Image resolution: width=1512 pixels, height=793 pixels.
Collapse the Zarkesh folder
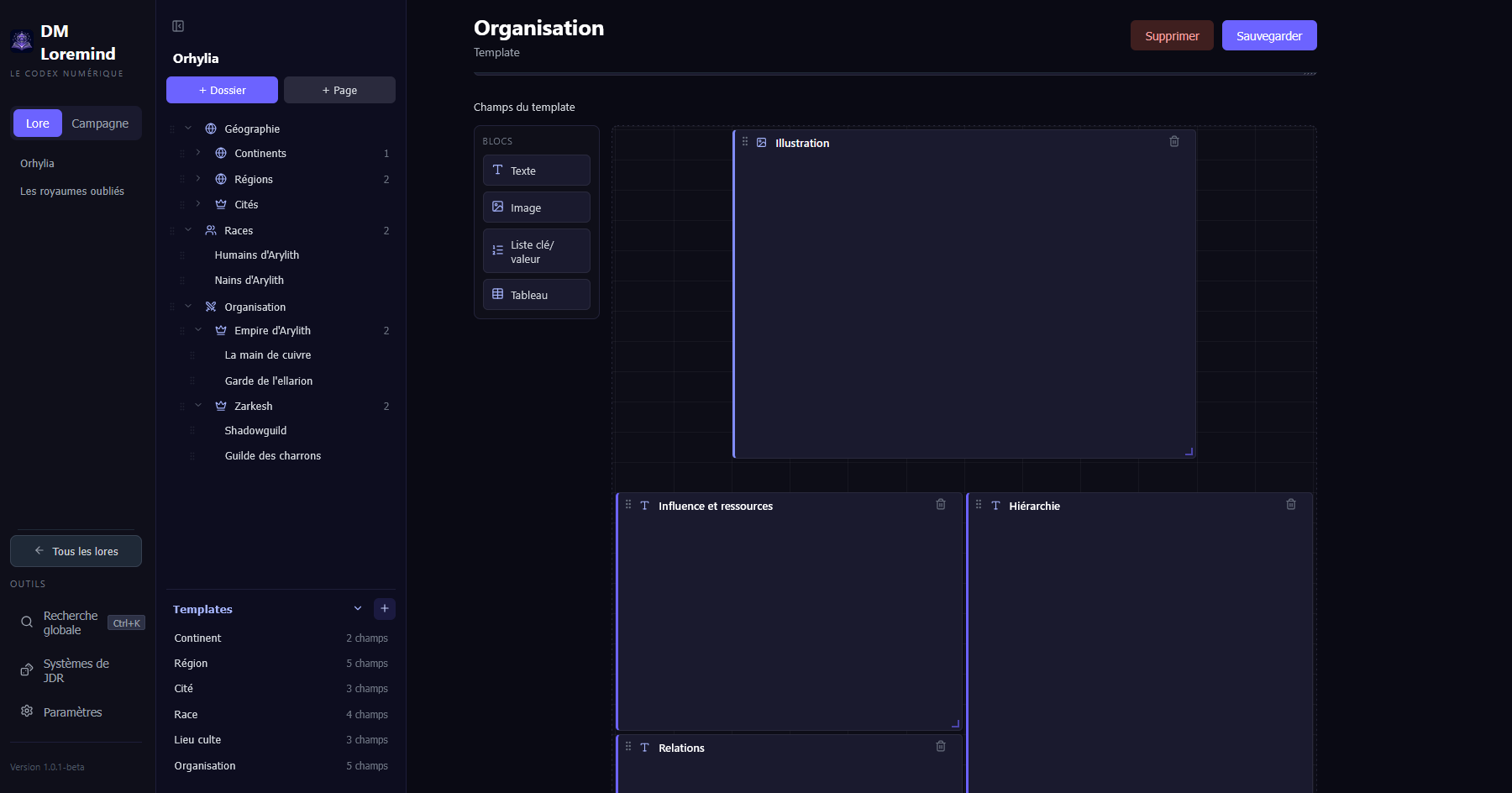[x=198, y=405]
